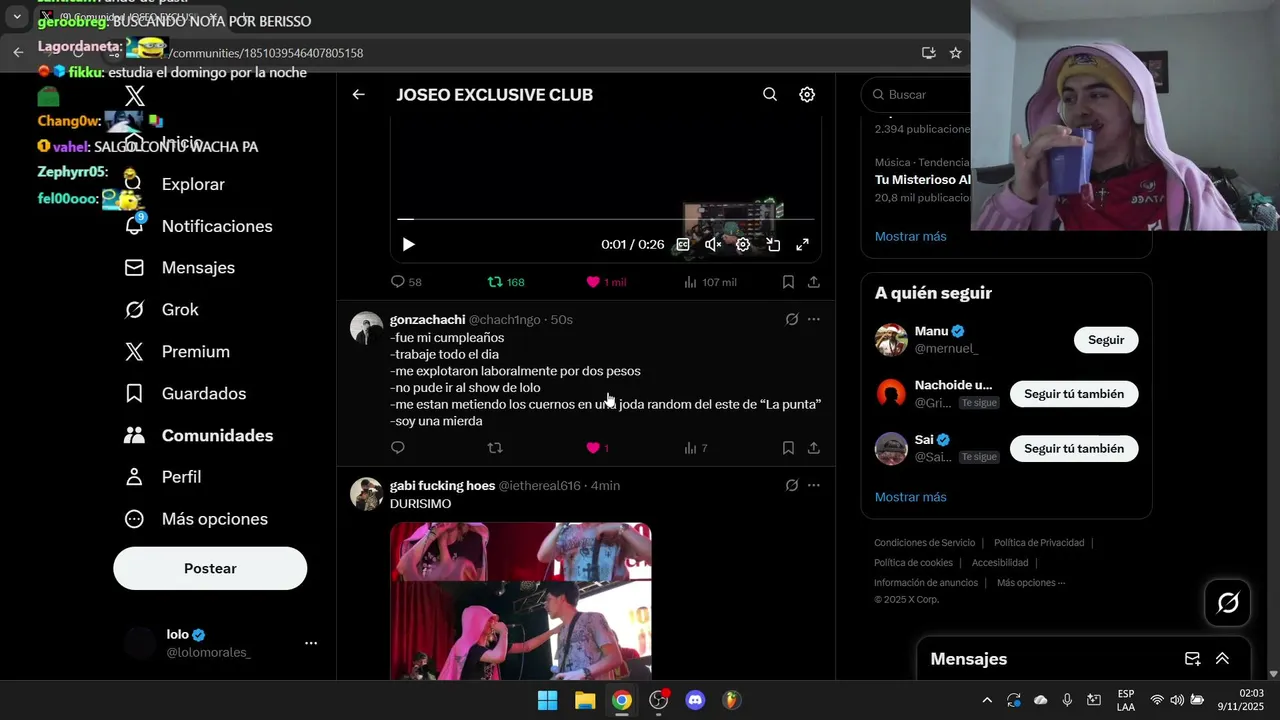
Task: Repost gonzachachi's post
Action: click(495, 448)
